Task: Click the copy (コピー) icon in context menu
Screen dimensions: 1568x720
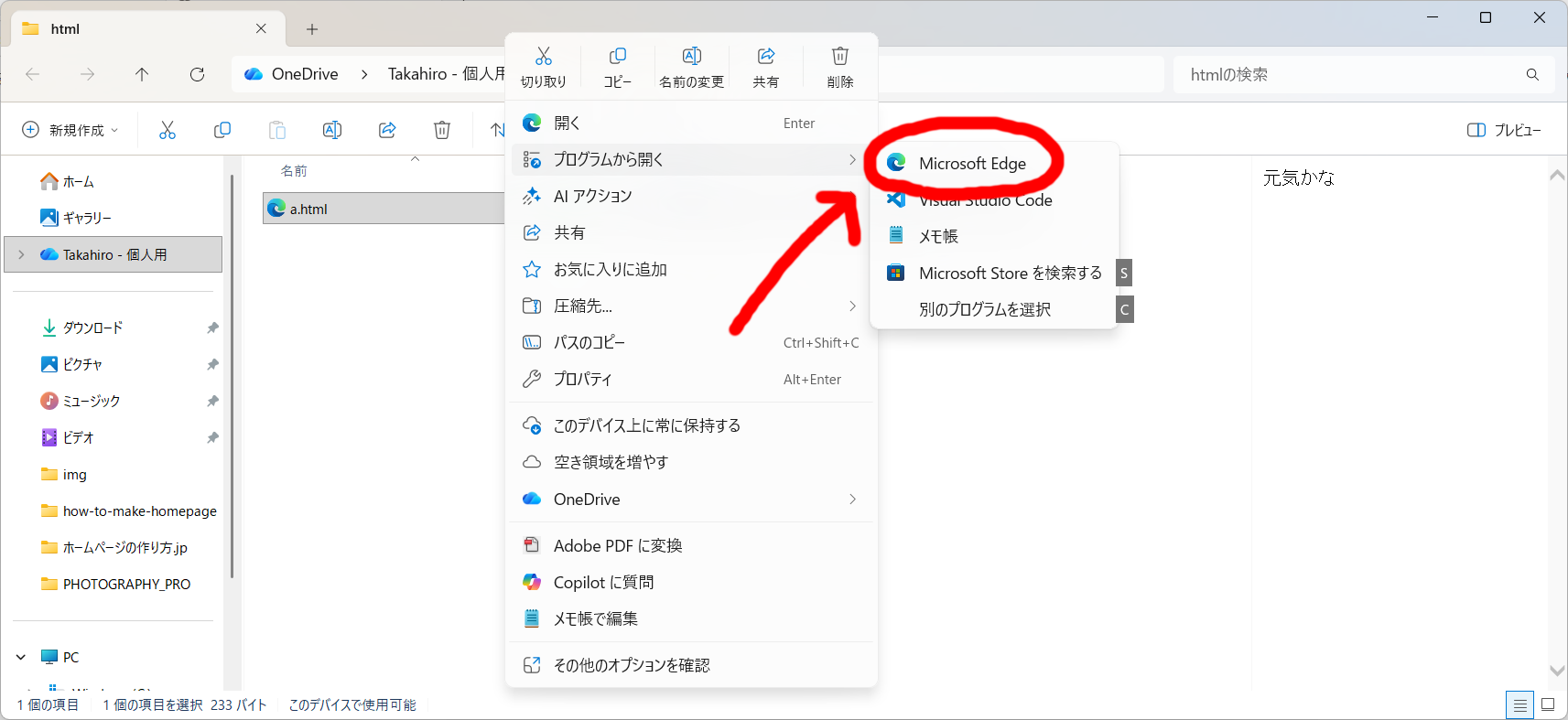Action: tap(618, 57)
